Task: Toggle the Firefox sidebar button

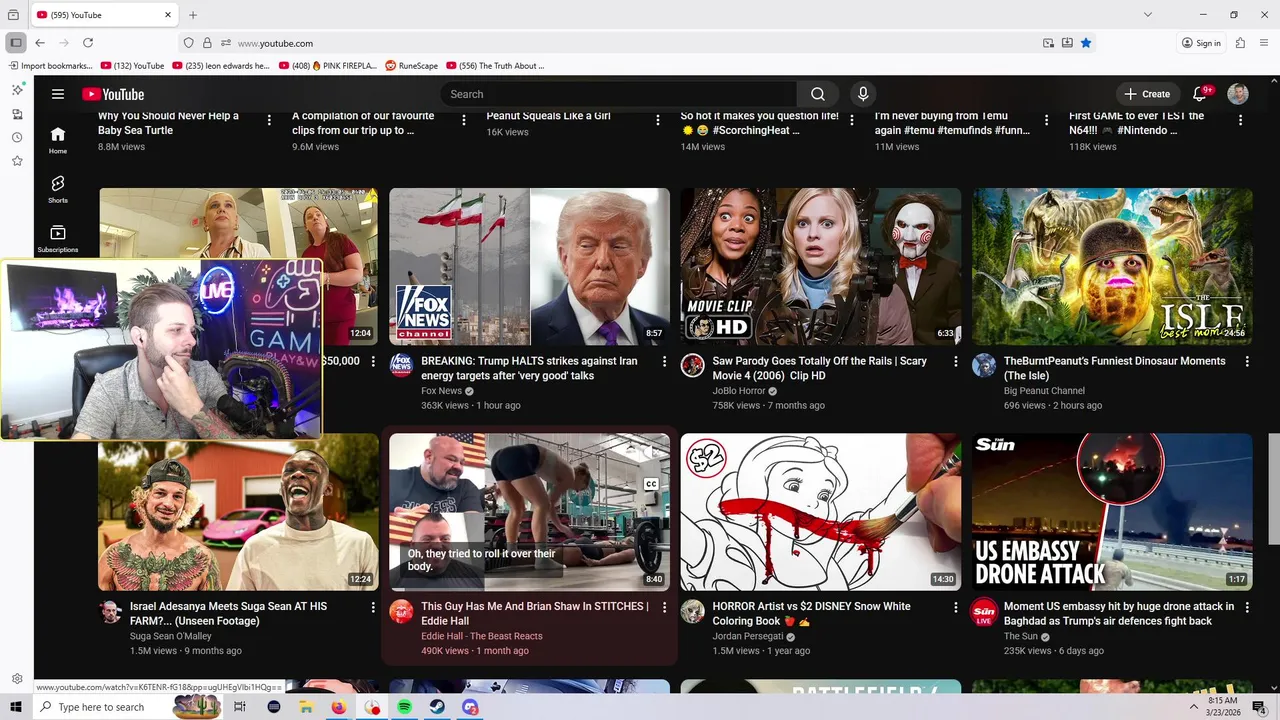Action: coord(15,43)
